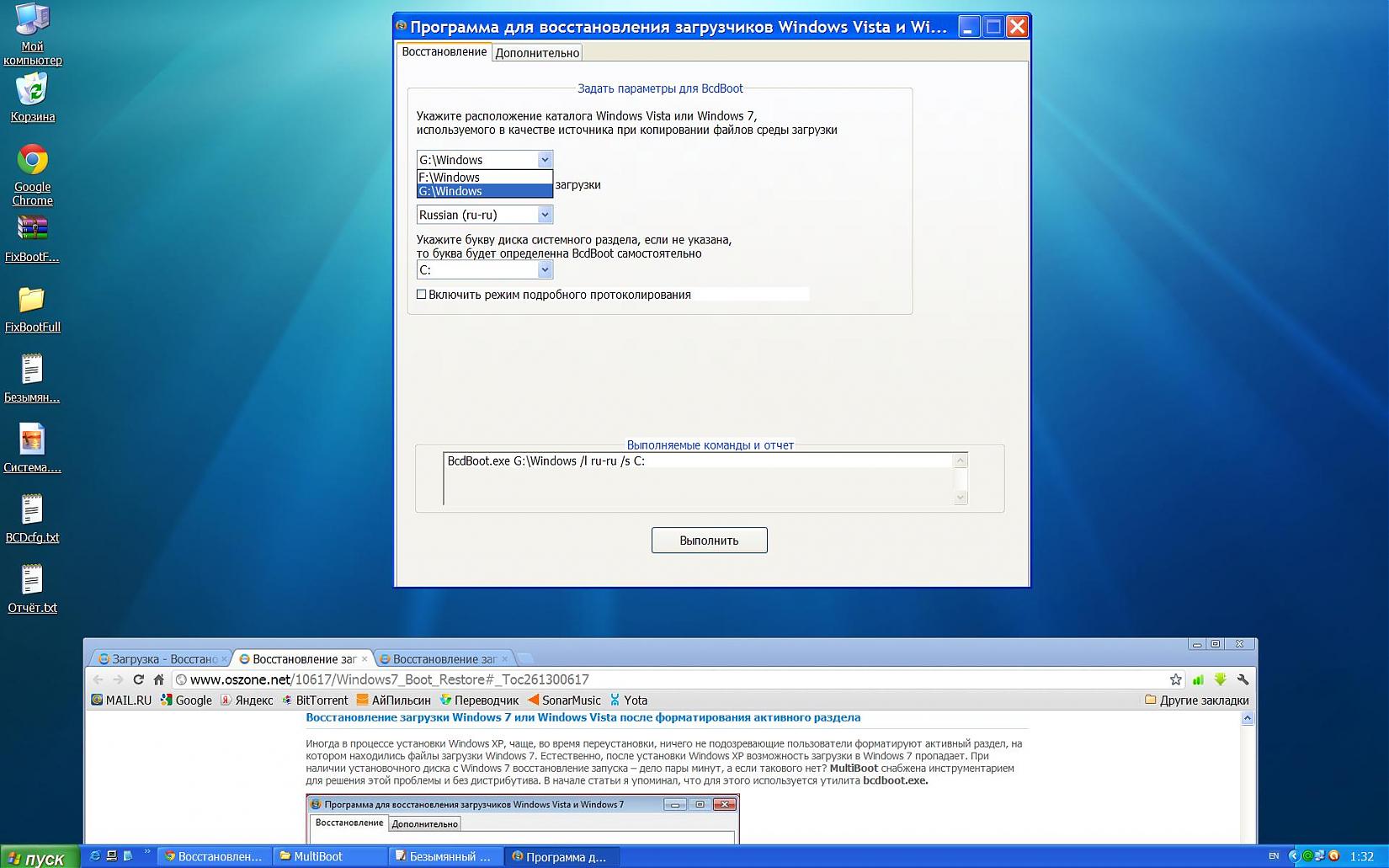Open the АйПильсин bookmark

393,700
